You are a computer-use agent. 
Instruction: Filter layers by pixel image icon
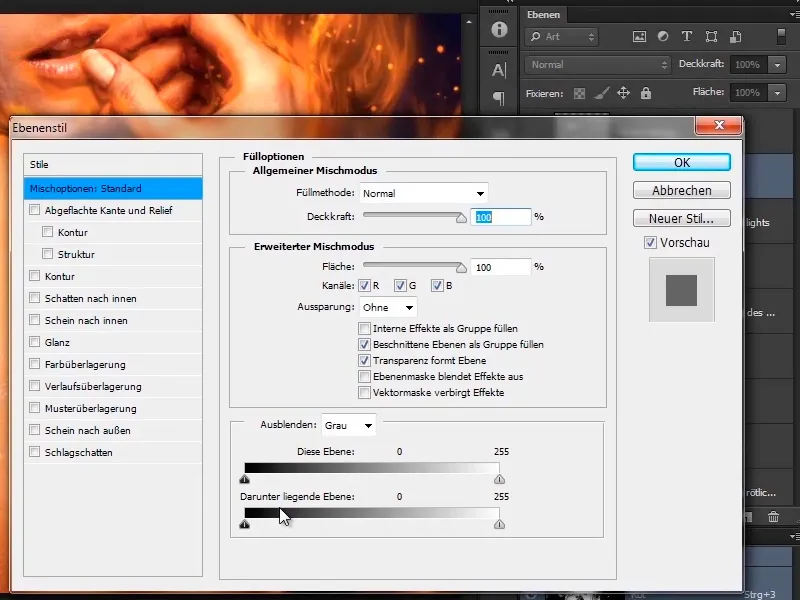pos(639,37)
